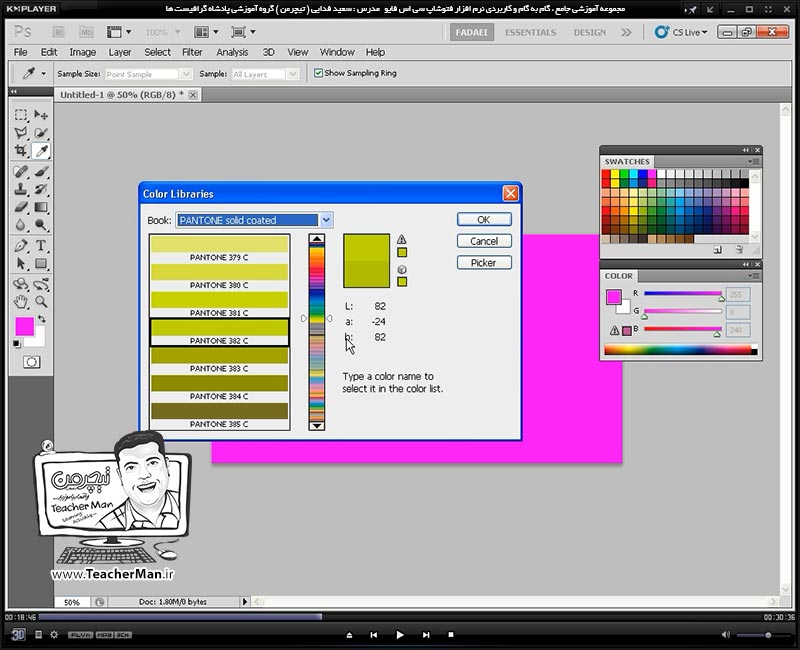Click the R channel slider in Color panel
800x650 pixels.
tap(683, 294)
